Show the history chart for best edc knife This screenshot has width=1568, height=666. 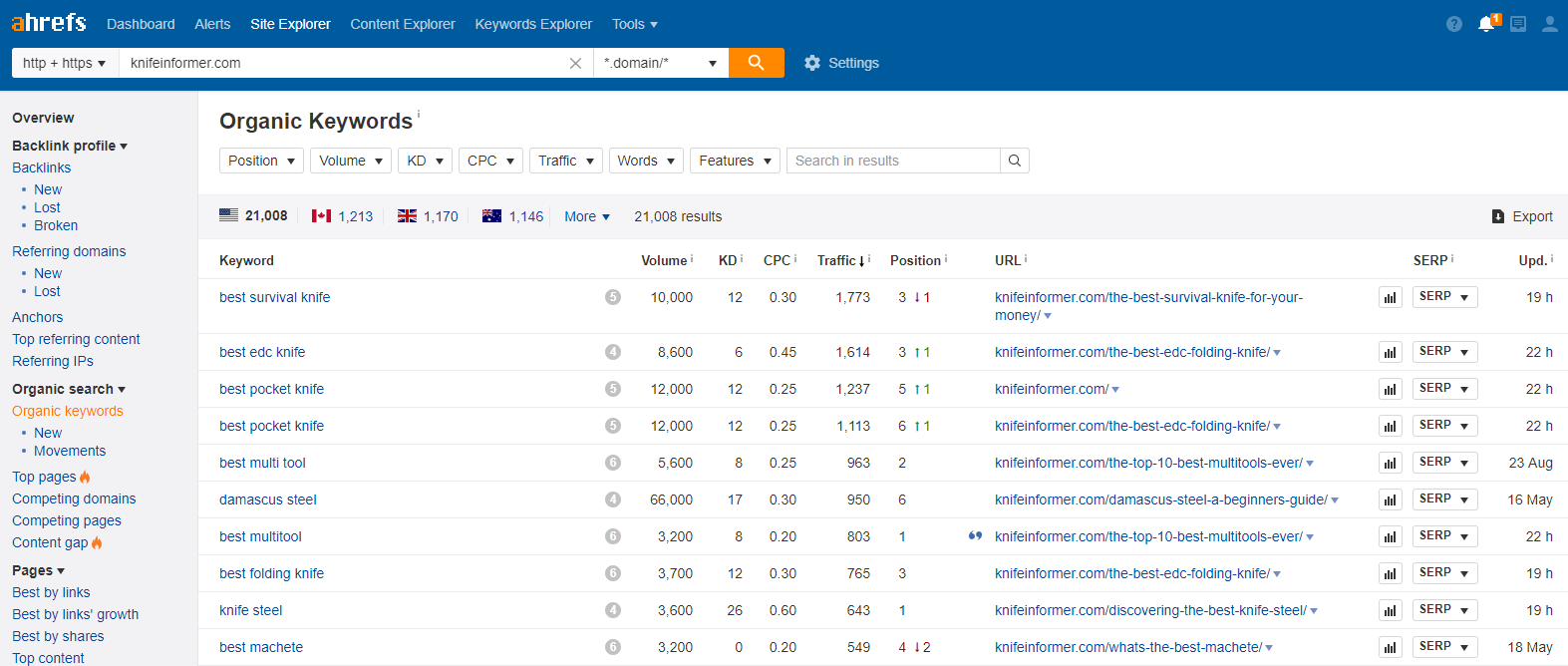1391,352
